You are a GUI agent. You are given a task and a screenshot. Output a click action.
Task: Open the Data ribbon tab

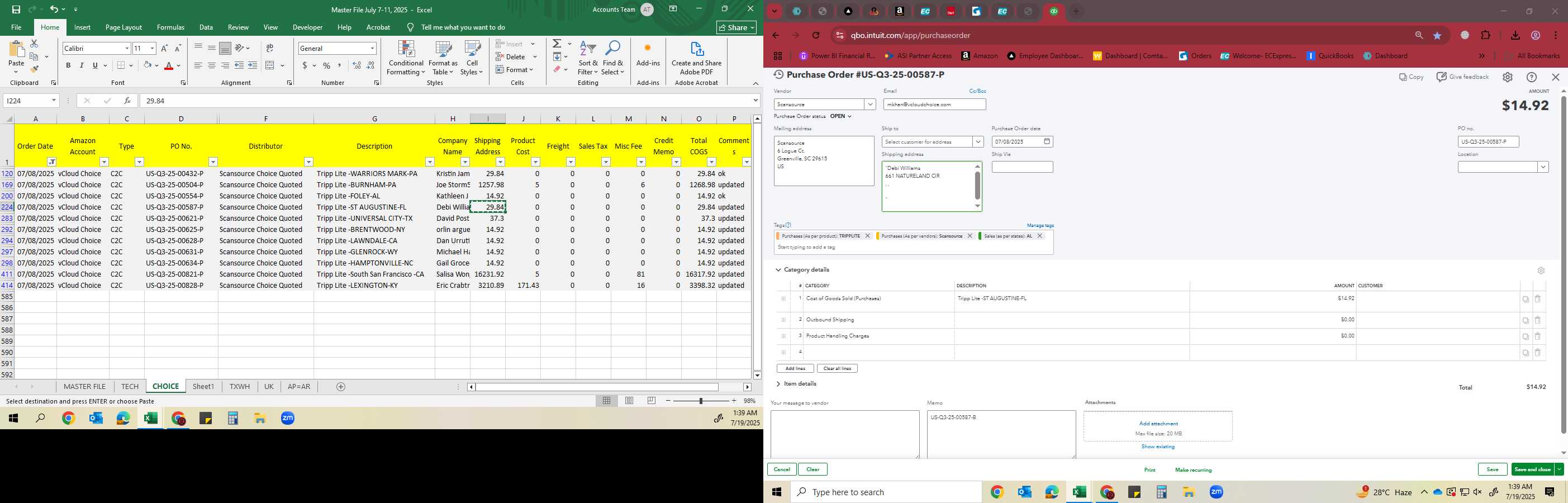(206, 27)
